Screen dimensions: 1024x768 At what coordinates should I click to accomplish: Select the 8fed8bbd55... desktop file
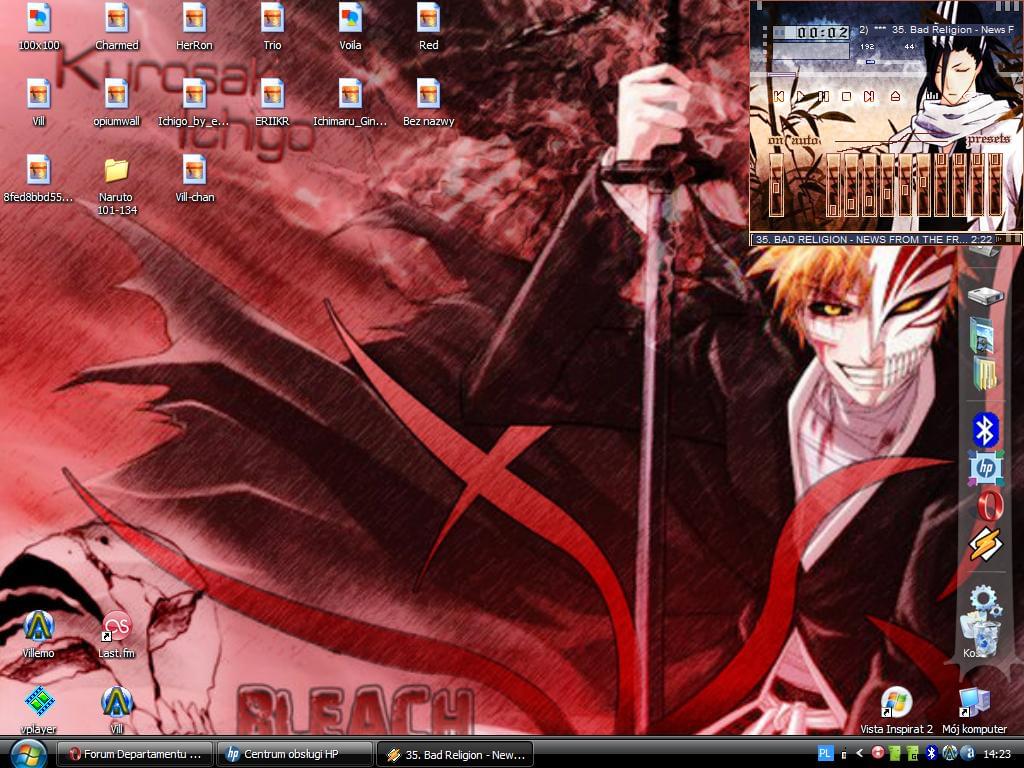pyautogui.click(x=39, y=178)
